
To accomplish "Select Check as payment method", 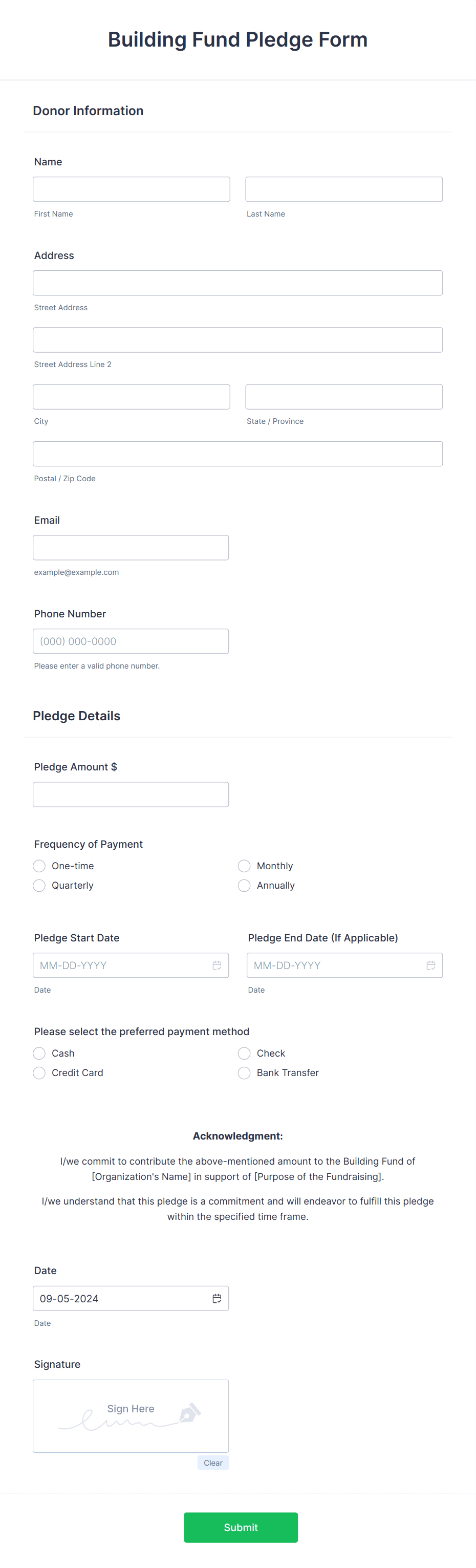I will pos(244,1053).
